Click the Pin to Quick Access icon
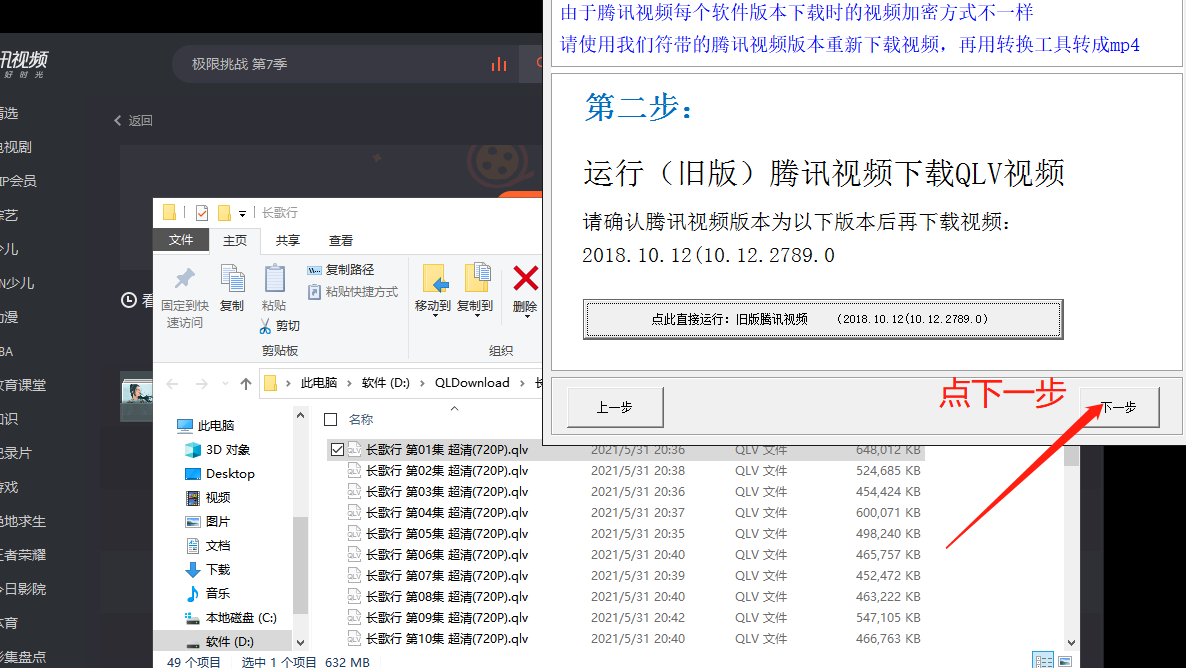 pos(185,278)
